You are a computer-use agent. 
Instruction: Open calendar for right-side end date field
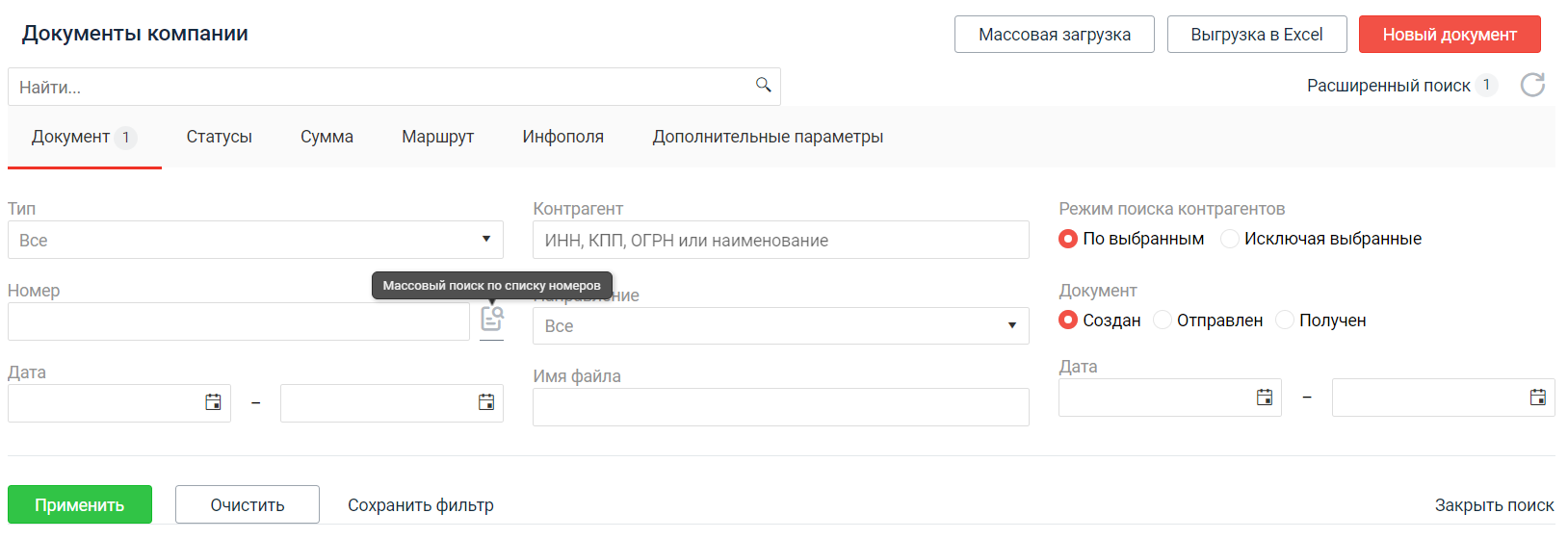click(x=1538, y=397)
